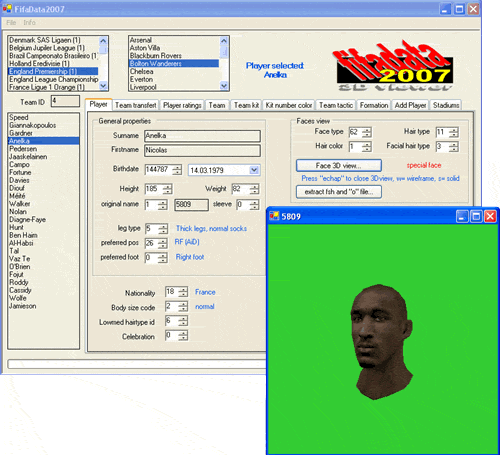Select player Diouf
This screenshot has width=500, height=455.
click(17, 188)
